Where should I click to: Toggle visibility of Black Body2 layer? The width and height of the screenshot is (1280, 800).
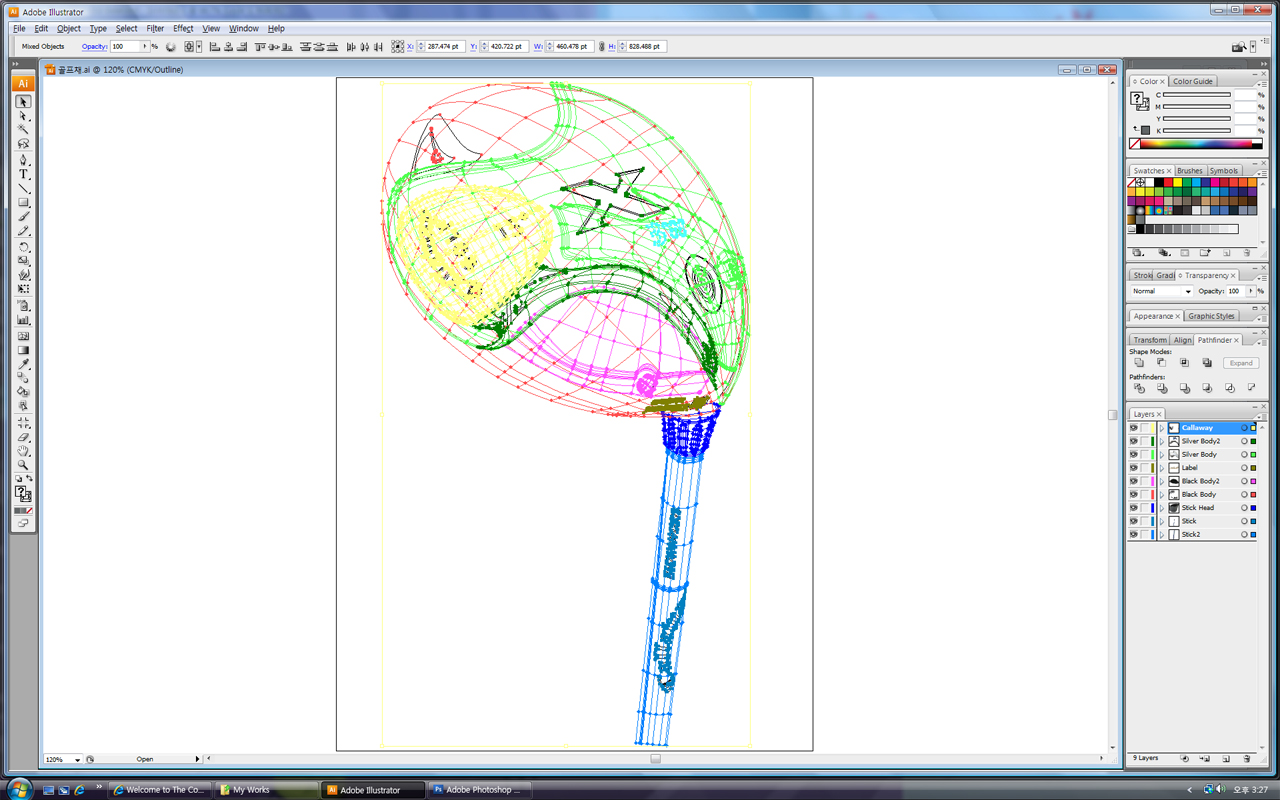(1134, 481)
